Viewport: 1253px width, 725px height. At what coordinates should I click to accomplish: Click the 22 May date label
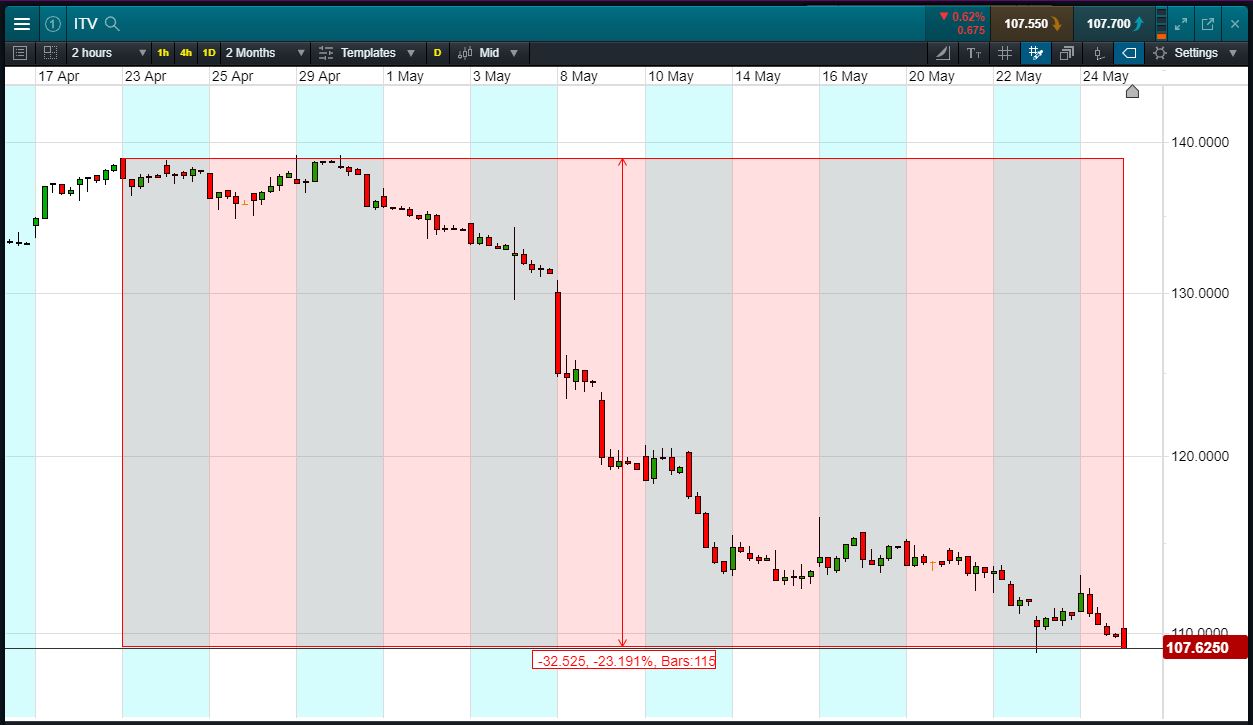tap(1018, 76)
